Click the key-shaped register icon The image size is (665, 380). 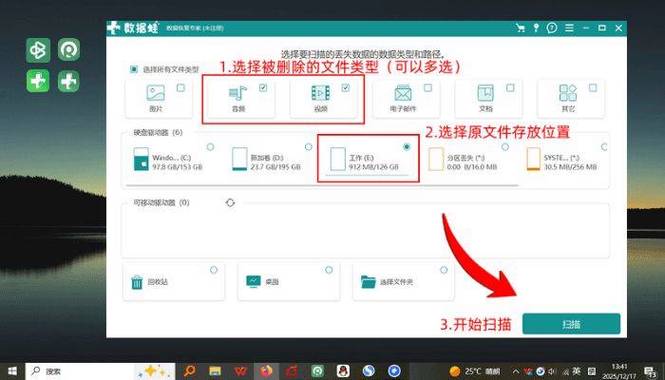[x=536, y=28]
